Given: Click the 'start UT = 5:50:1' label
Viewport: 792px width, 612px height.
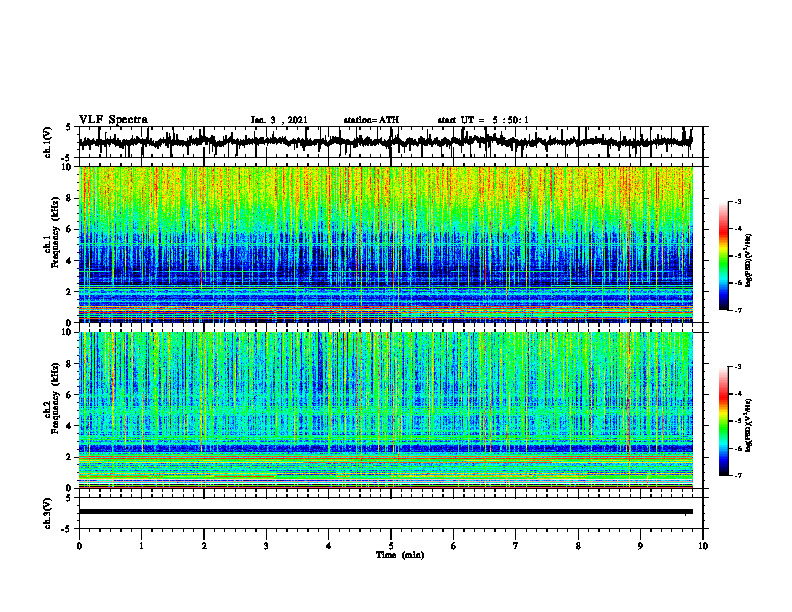Looking at the screenshot, I should (x=483, y=120).
